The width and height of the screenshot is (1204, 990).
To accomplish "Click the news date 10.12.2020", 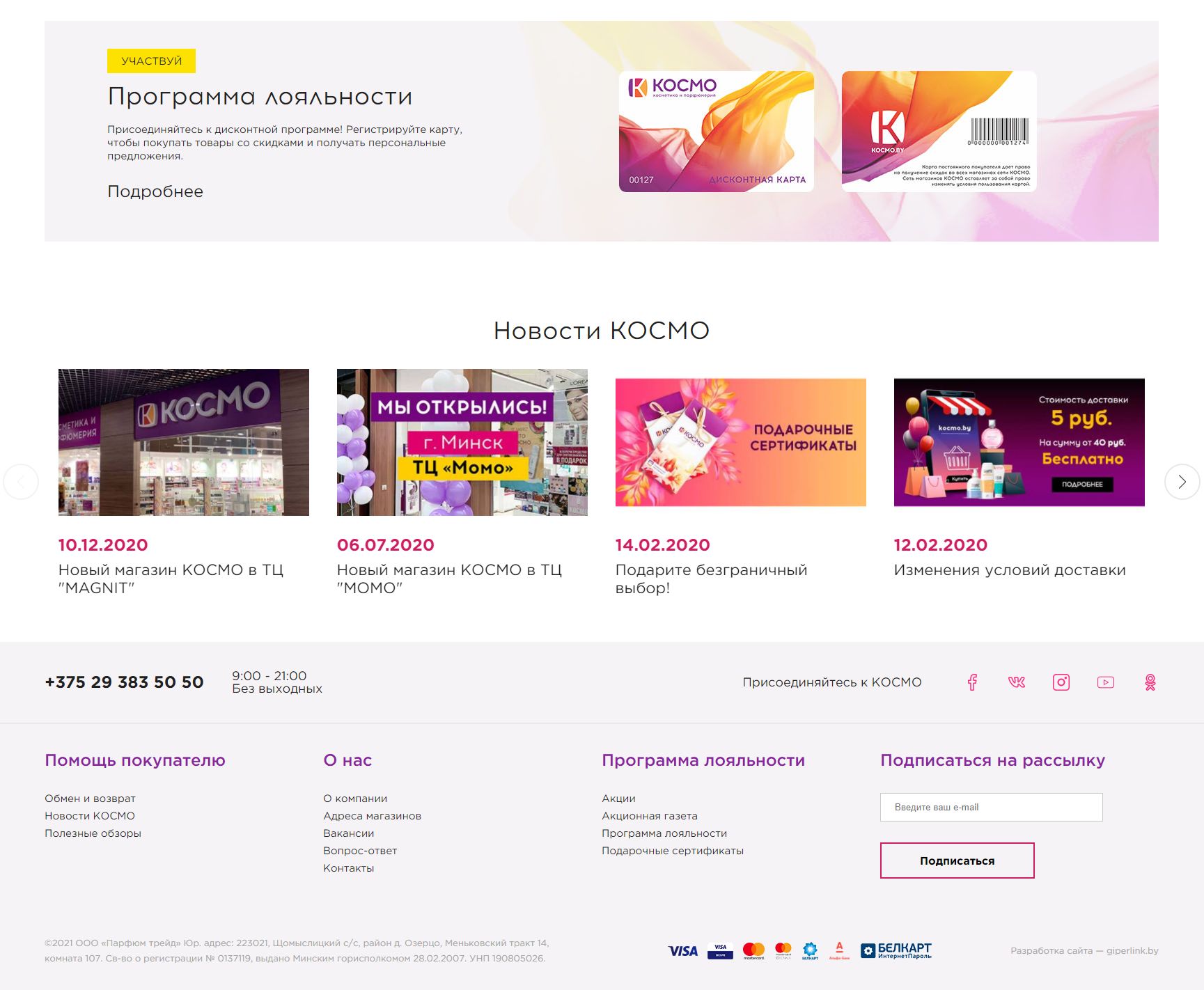I will click(103, 545).
